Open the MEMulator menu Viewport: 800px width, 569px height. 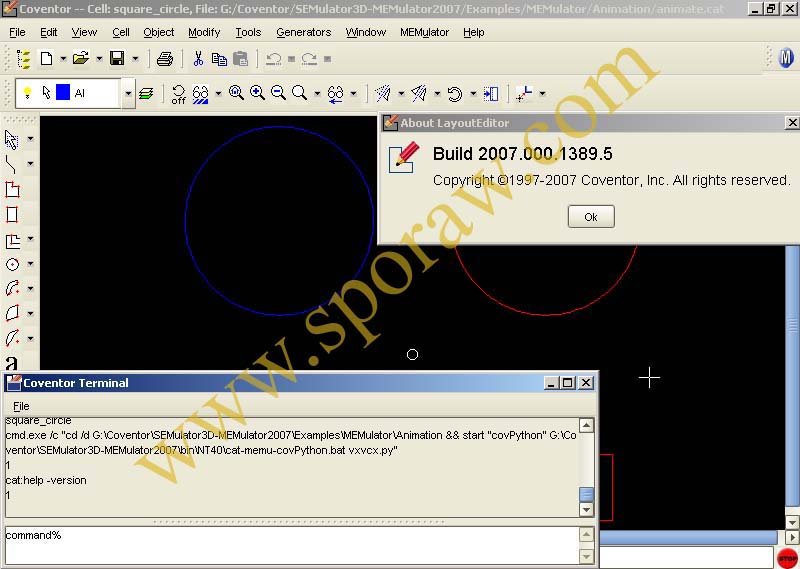point(424,32)
